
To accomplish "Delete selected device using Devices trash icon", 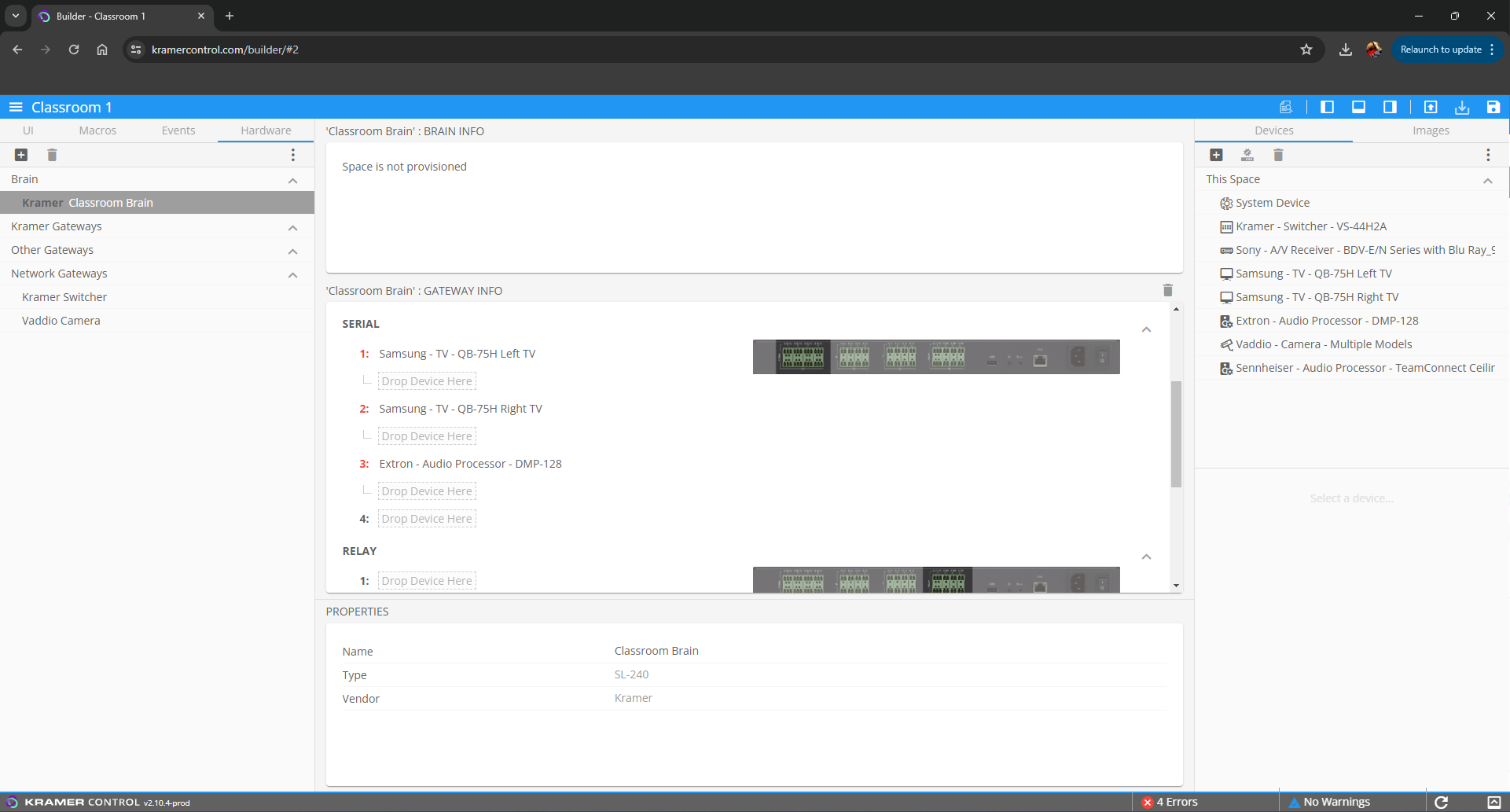I will (x=1278, y=155).
